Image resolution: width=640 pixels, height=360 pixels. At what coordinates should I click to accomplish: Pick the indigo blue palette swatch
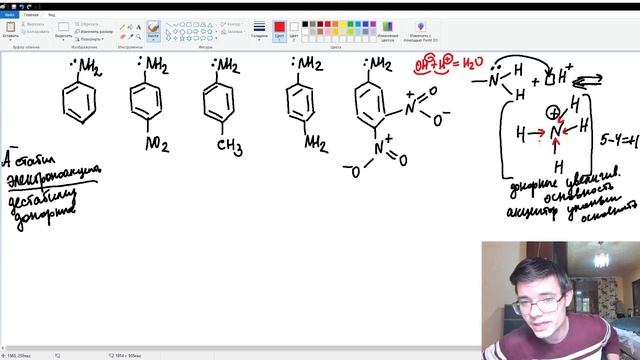pos(365,24)
